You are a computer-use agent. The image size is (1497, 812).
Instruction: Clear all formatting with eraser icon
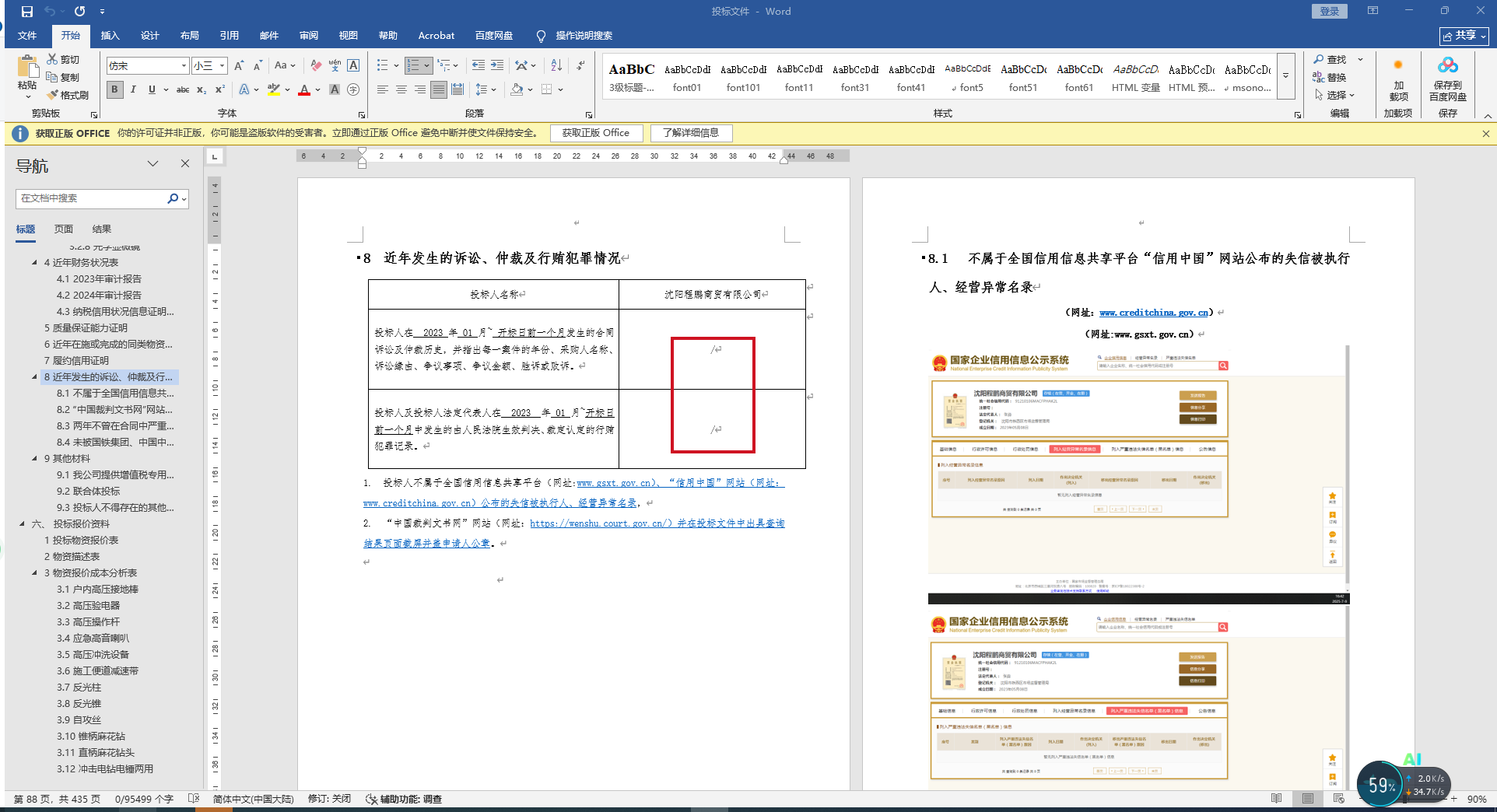tap(316, 66)
